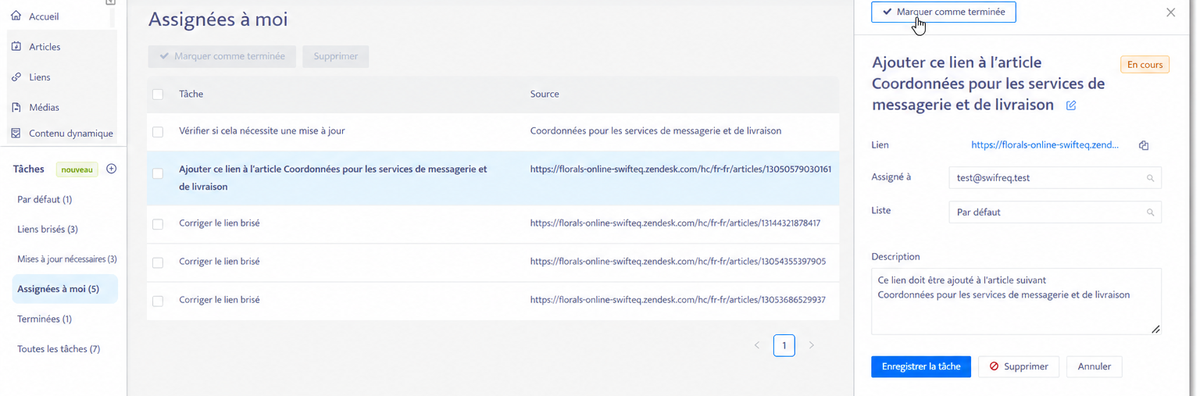Open the source URL ending in 13053686529937

[x=677, y=300]
